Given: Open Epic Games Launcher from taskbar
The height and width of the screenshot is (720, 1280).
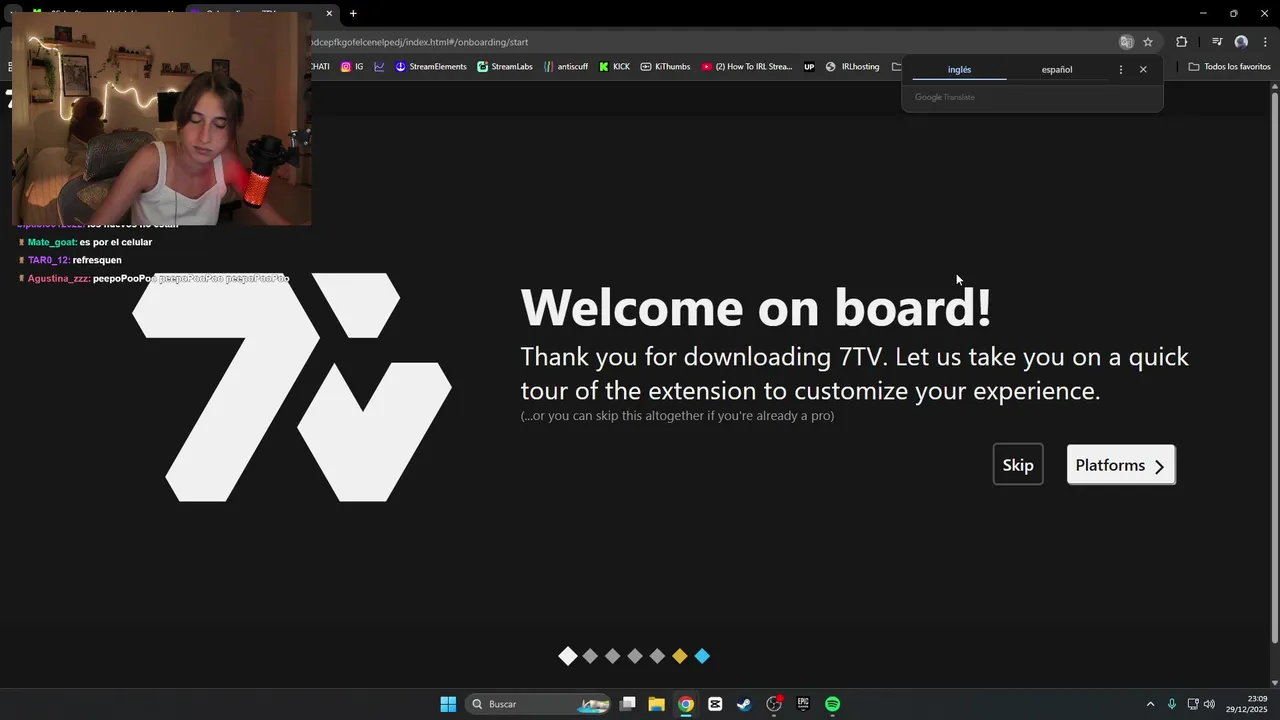Looking at the screenshot, I should click(x=803, y=704).
